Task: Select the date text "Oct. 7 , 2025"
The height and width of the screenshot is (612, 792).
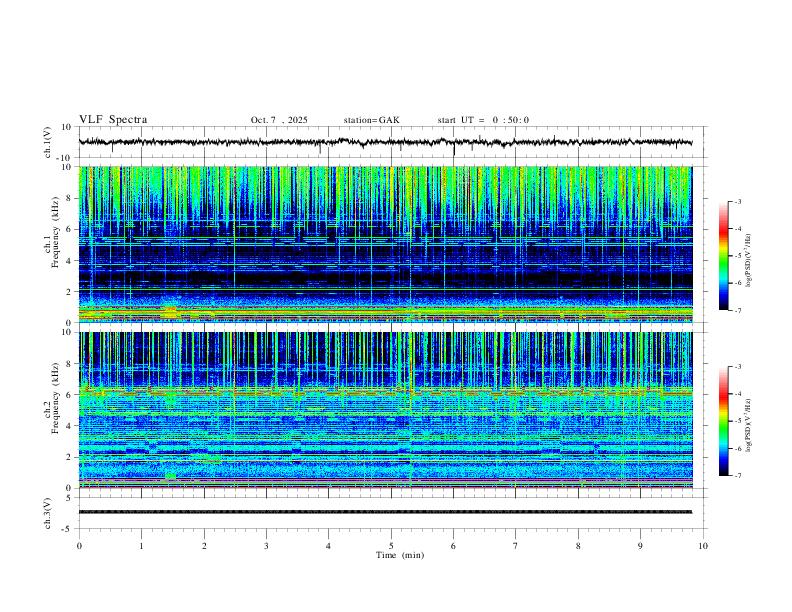Action: pyautogui.click(x=279, y=120)
